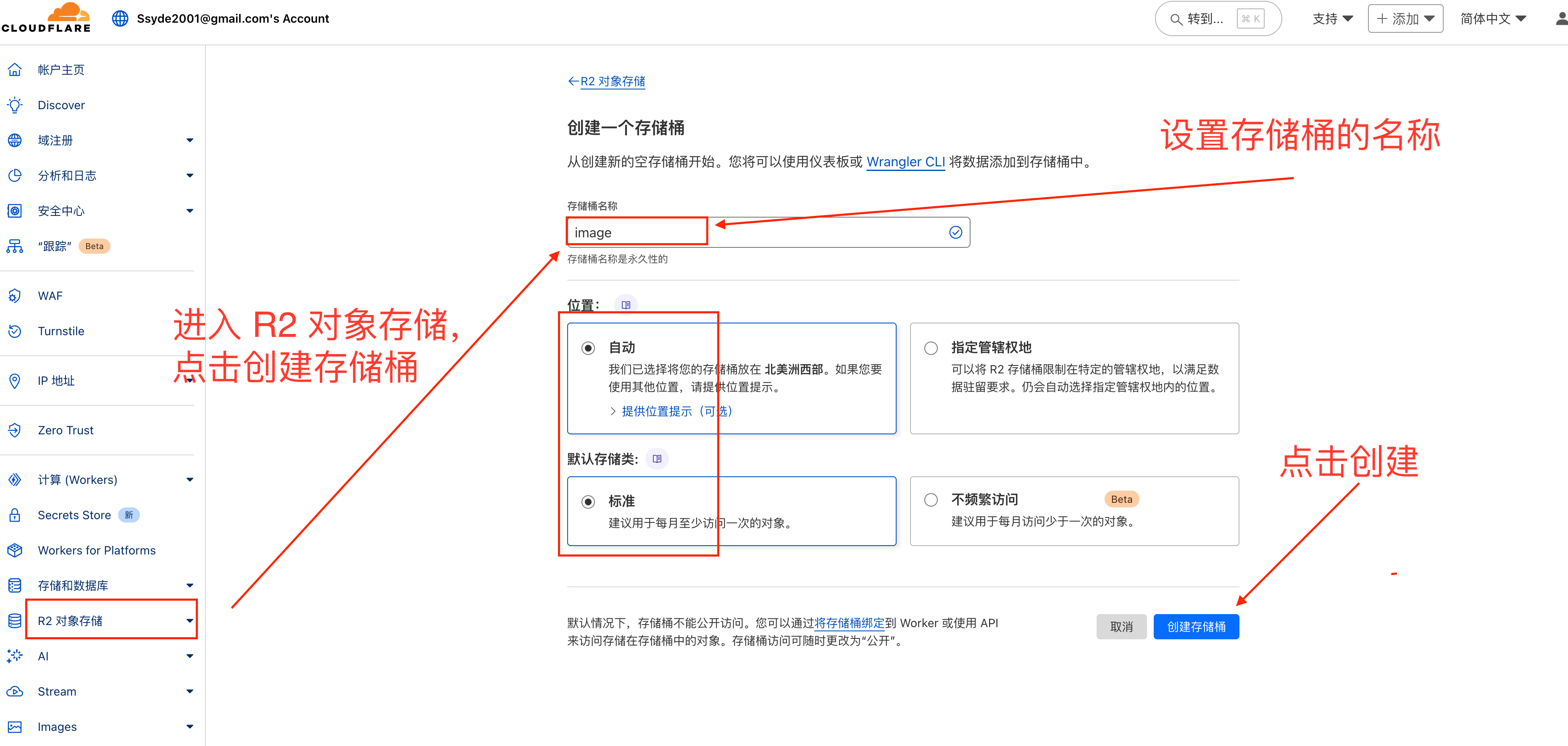Expand the R2 对象存储 section arrow
The height and width of the screenshot is (746, 1568).
click(x=190, y=621)
